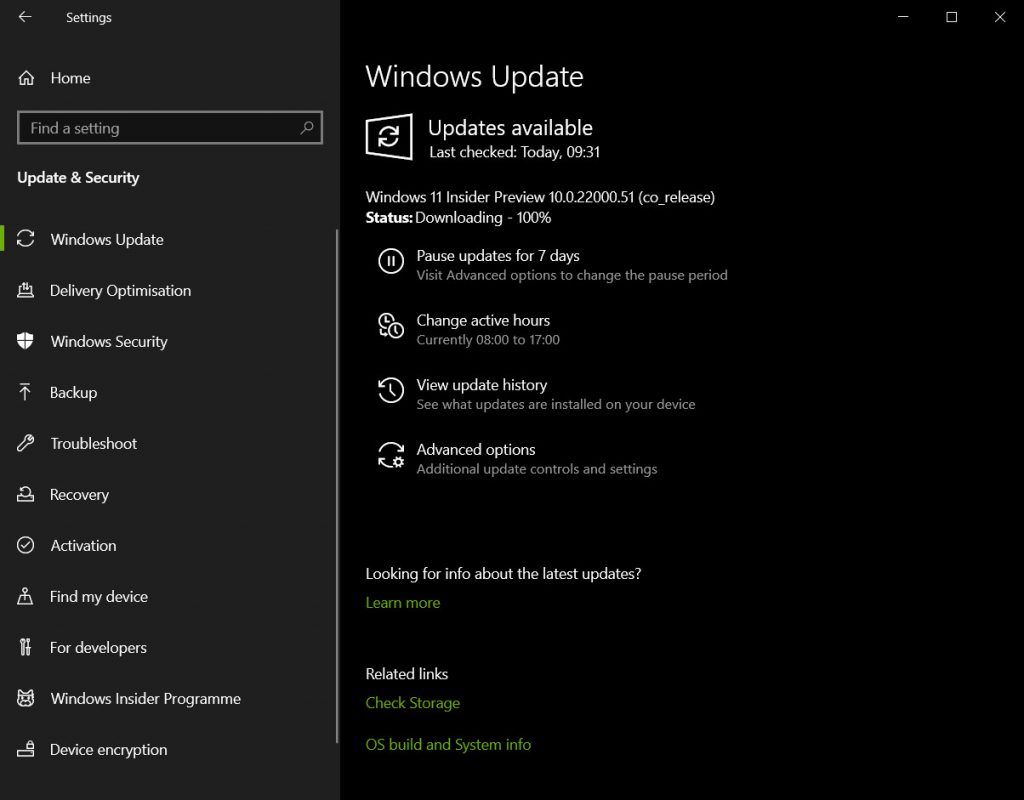Click the Last checked: Today, 09:31 text

pyautogui.click(x=514, y=152)
